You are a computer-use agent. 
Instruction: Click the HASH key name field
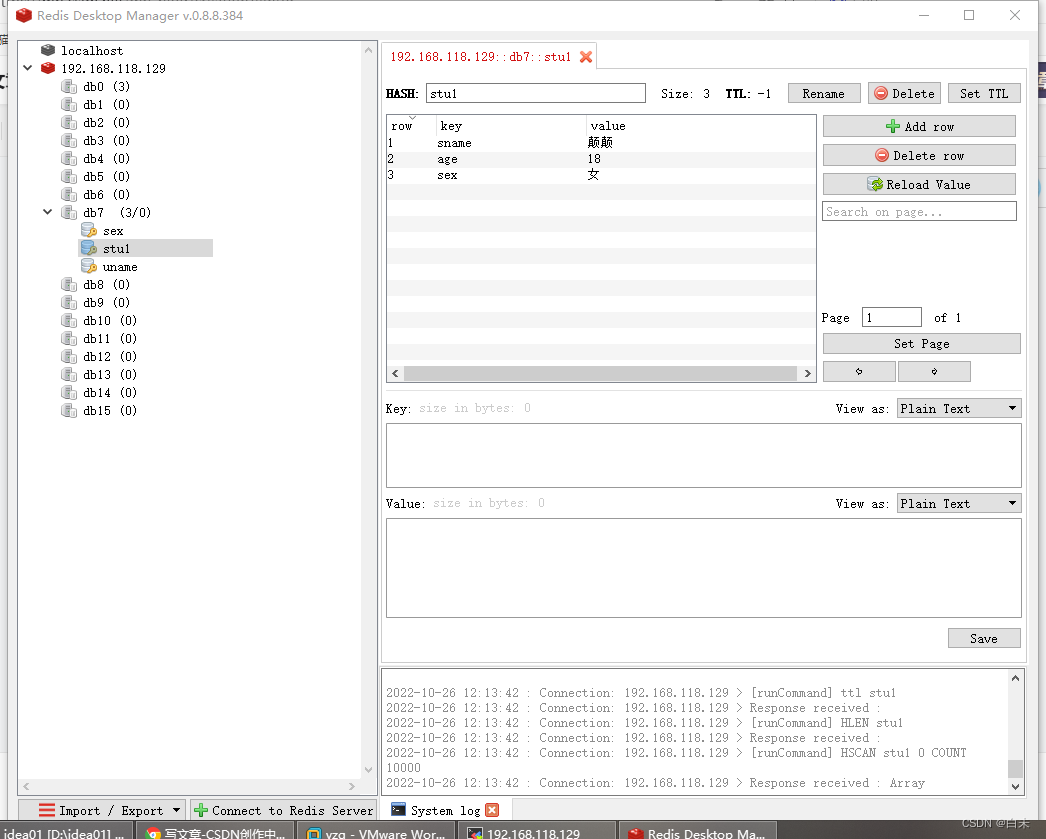536,93
